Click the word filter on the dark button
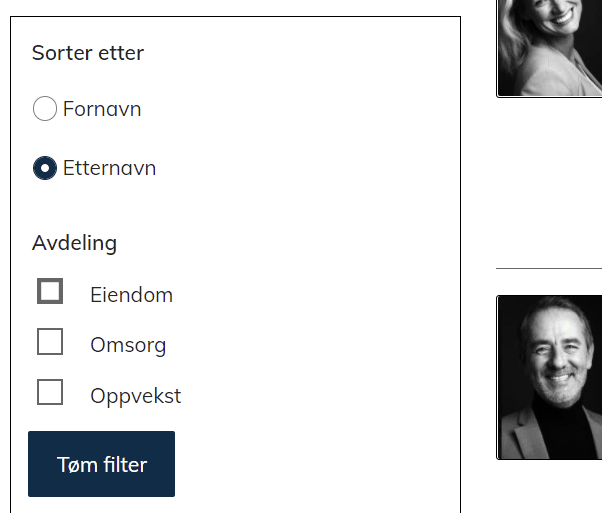602x513 pixels. tap(125, 465)
